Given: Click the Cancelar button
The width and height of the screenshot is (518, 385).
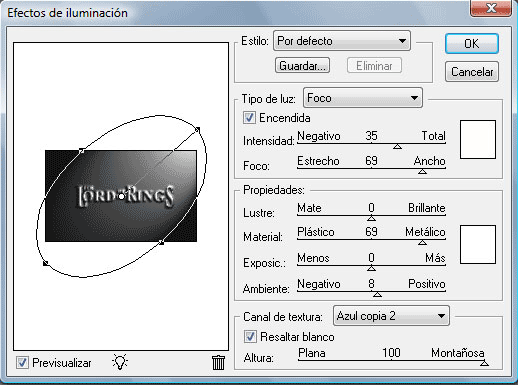Looking at the screenshot, I should [472, 71].
